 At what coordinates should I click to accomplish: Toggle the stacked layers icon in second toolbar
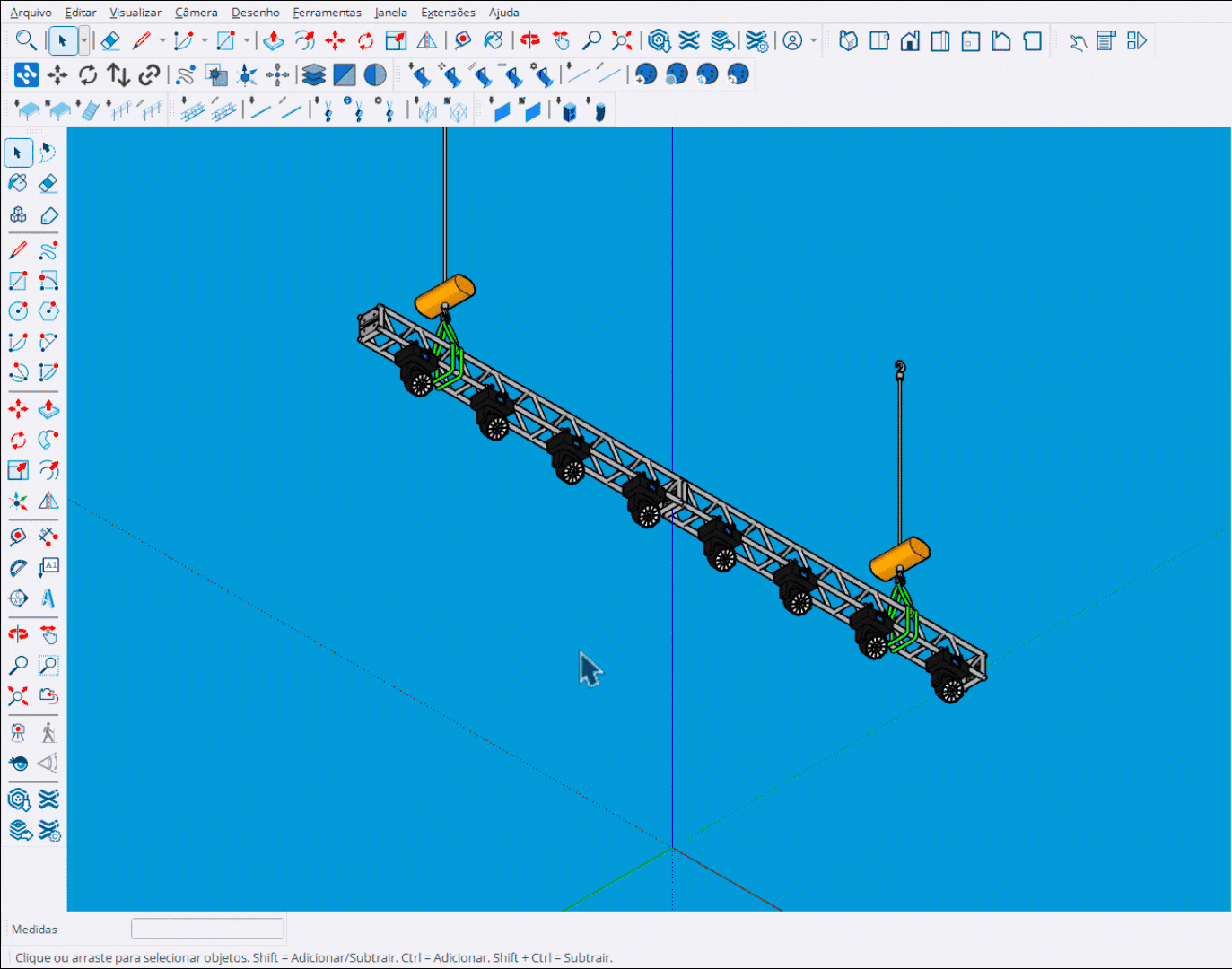tap(313, 75)
